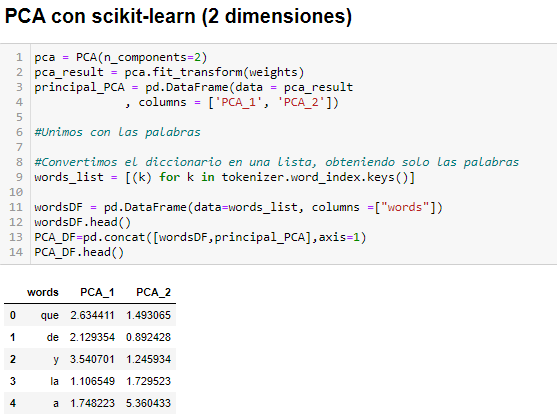The width and height of the screenshot is (557, 420).
Task: Click the PCA_2 column header in output
Action: coord(153,292)
